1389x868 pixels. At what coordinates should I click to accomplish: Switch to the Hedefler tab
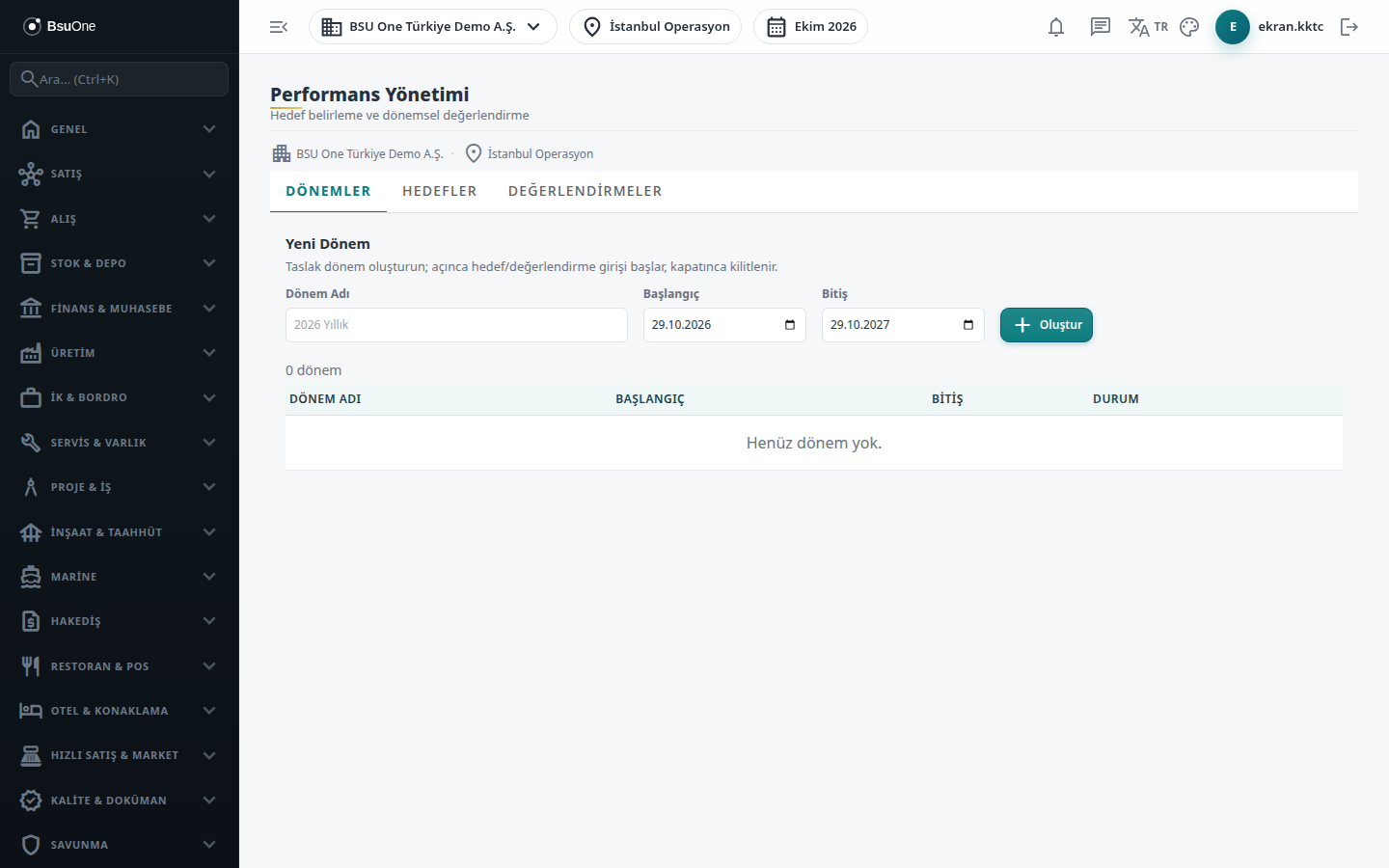440,191
